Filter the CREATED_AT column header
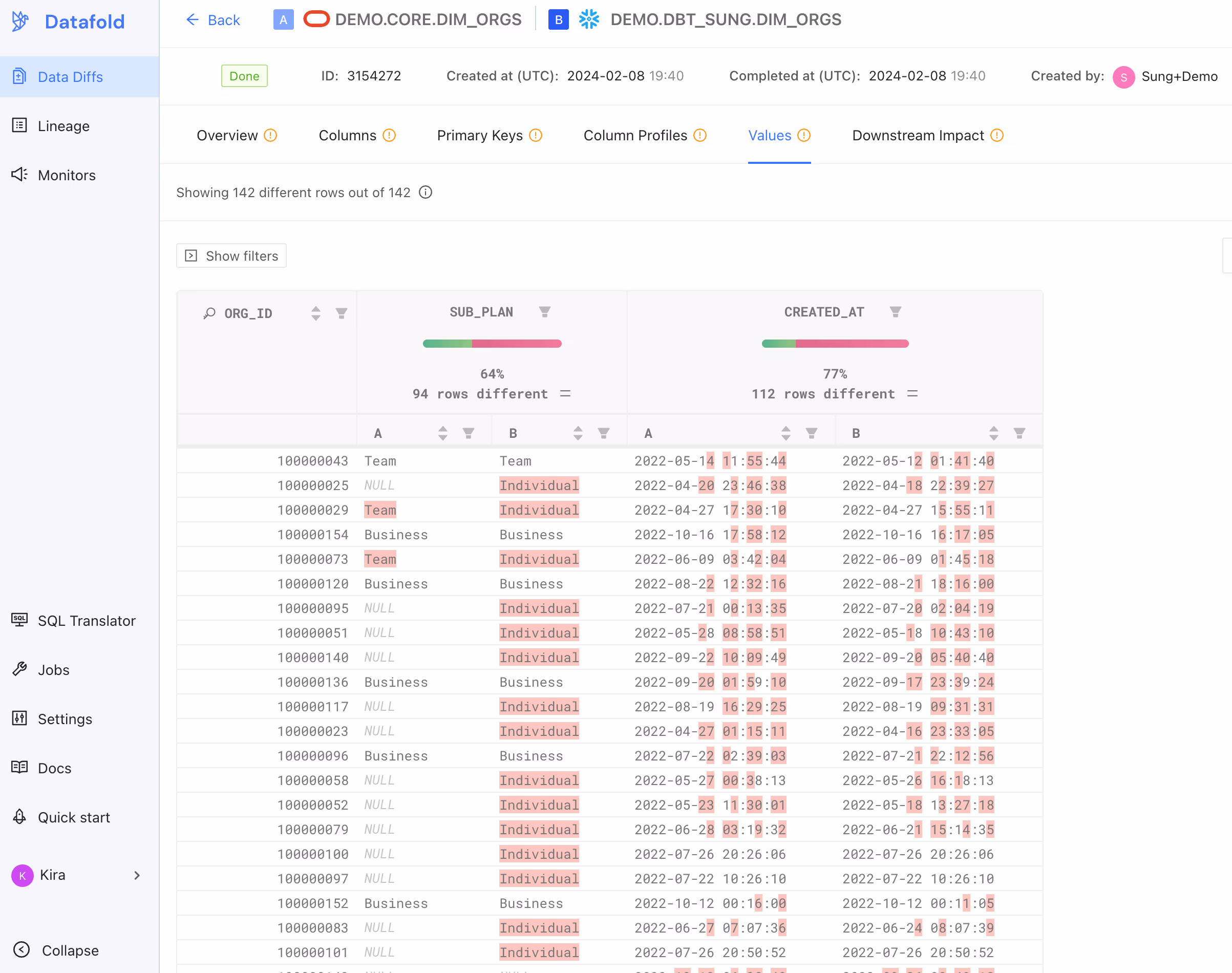This screenshot has height=973, width=1232. click(896, 311)
